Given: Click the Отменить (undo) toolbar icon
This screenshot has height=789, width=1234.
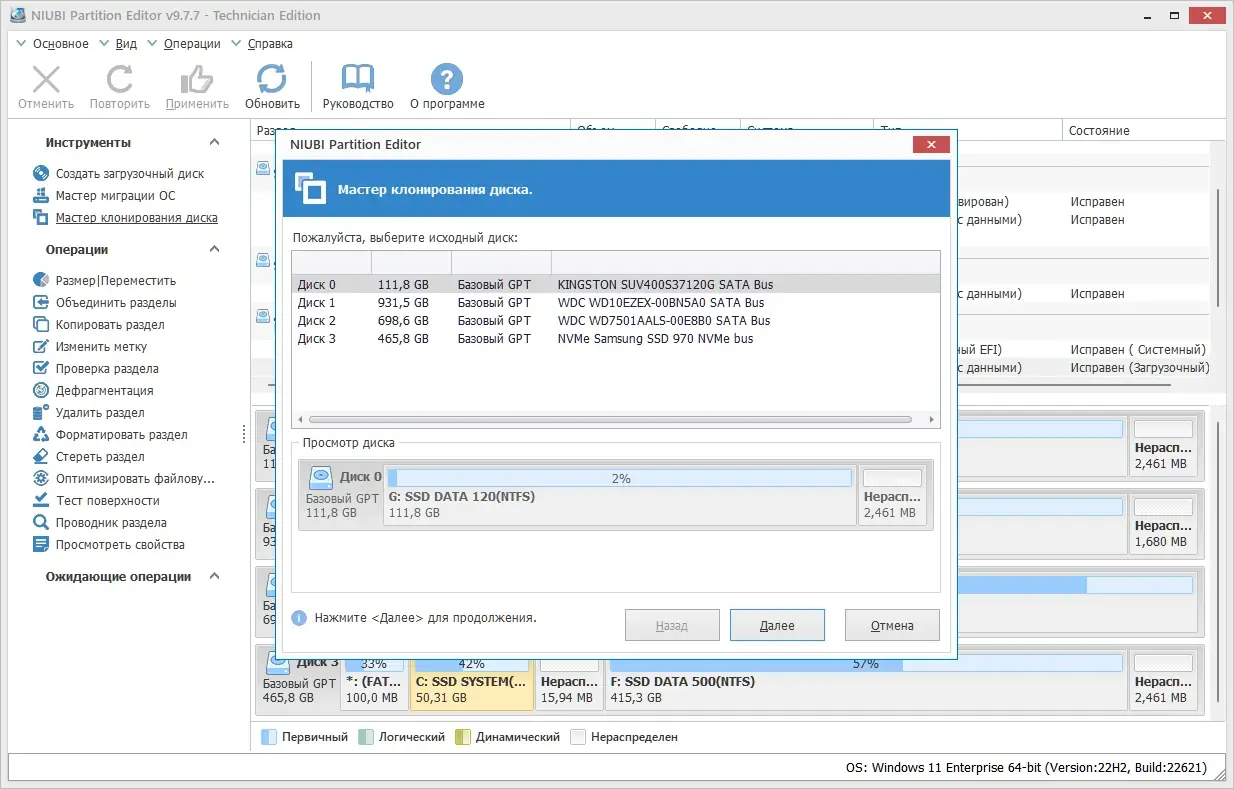Looking at the screenshot, I should click(46, 79).
